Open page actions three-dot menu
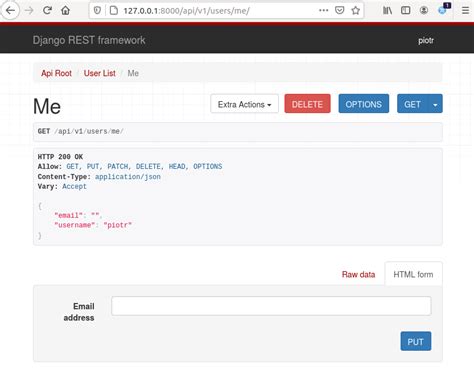This screenshot has height=386, width=474. [323, 10]
